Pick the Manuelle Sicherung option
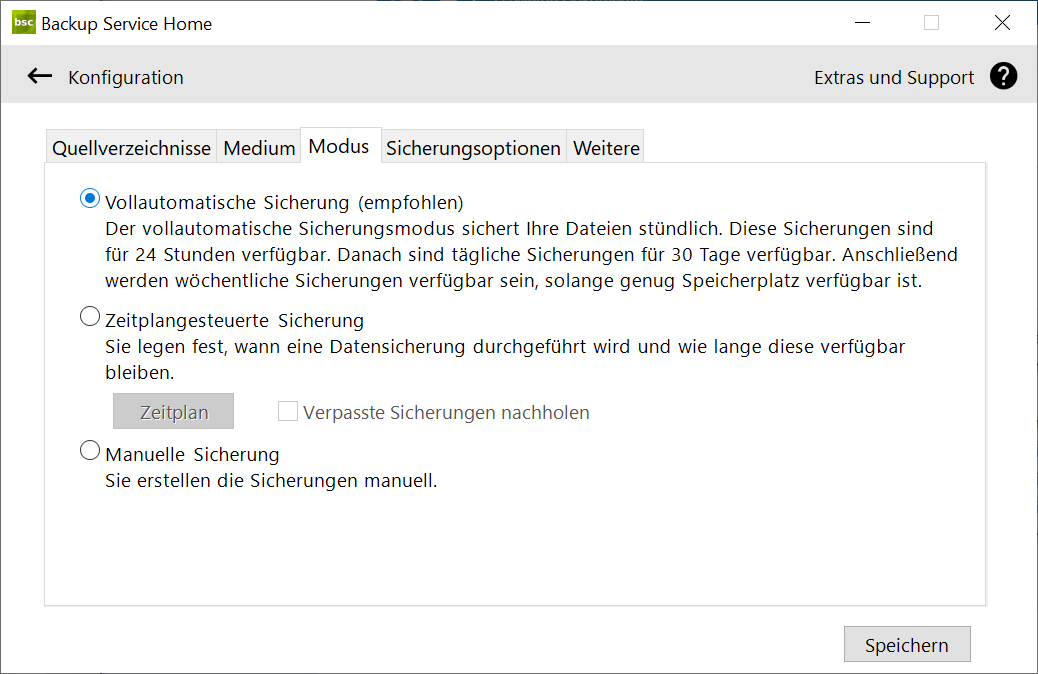 tap(90, 452)
